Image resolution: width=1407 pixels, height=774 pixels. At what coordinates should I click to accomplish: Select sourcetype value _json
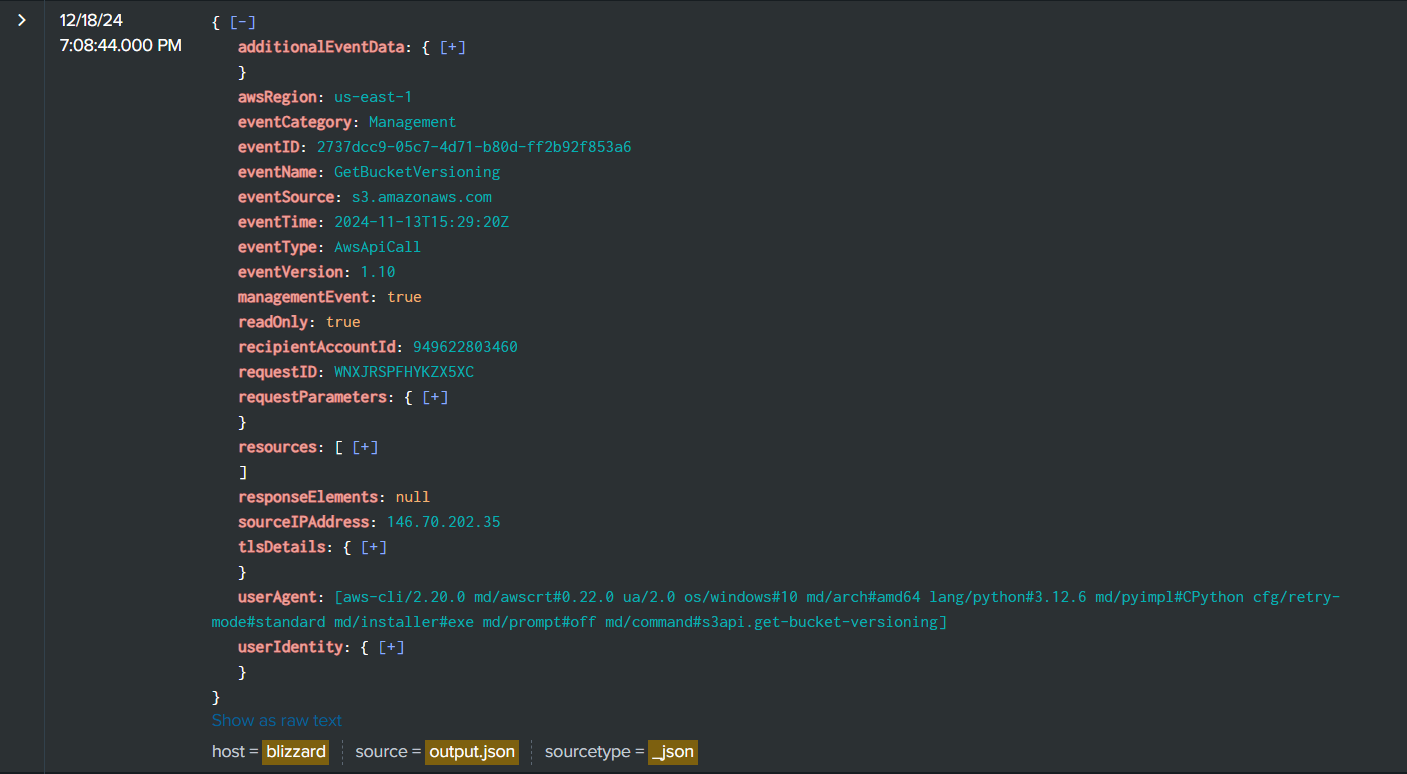pyautogui.click(x=672, y=752)
